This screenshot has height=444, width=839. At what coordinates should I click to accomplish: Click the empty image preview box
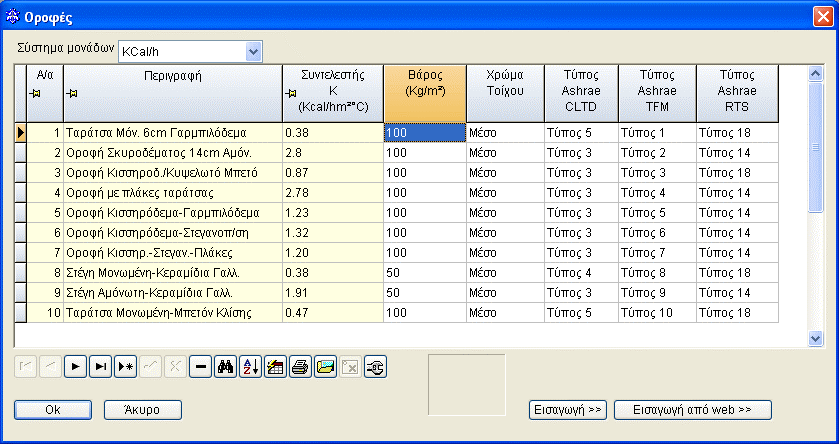click(x=467, y=385)
